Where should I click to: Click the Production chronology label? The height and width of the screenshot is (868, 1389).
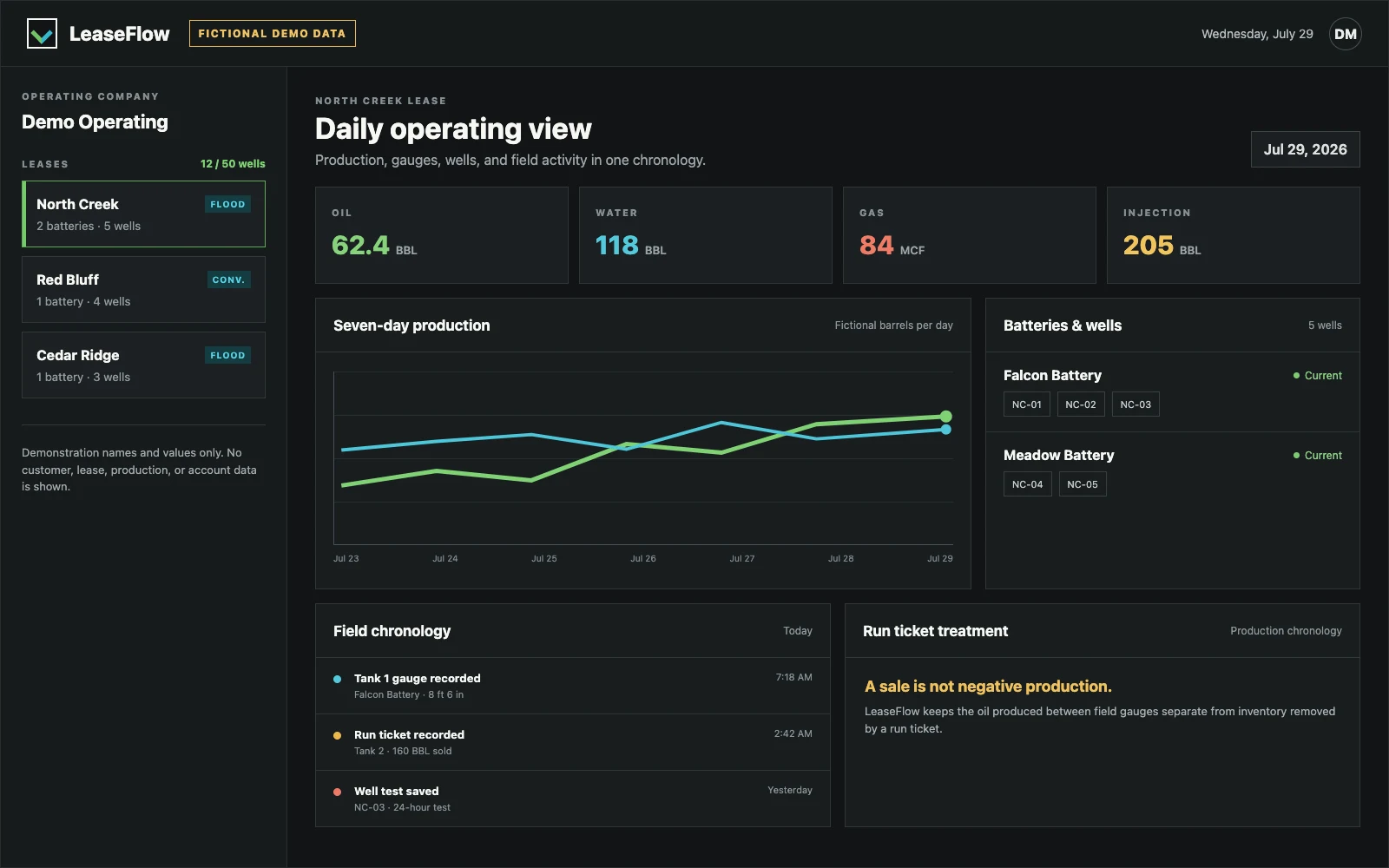1286,631
